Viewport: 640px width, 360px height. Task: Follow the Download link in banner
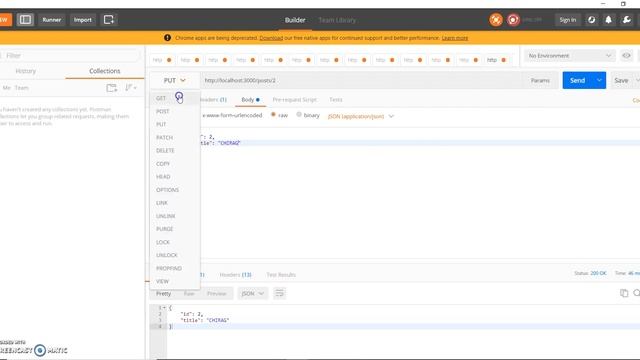point(271,38)
